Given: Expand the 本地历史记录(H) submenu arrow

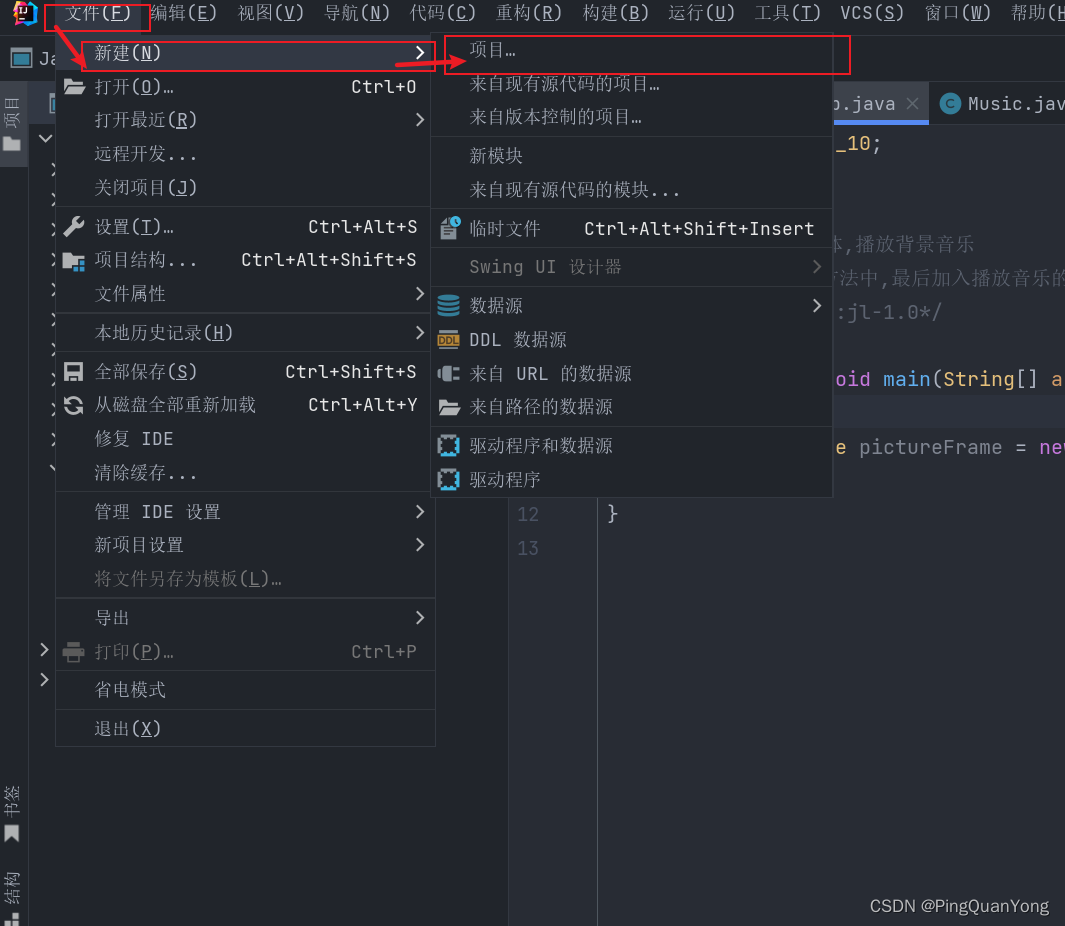Looking at the screenshot, I should [420, 332].
